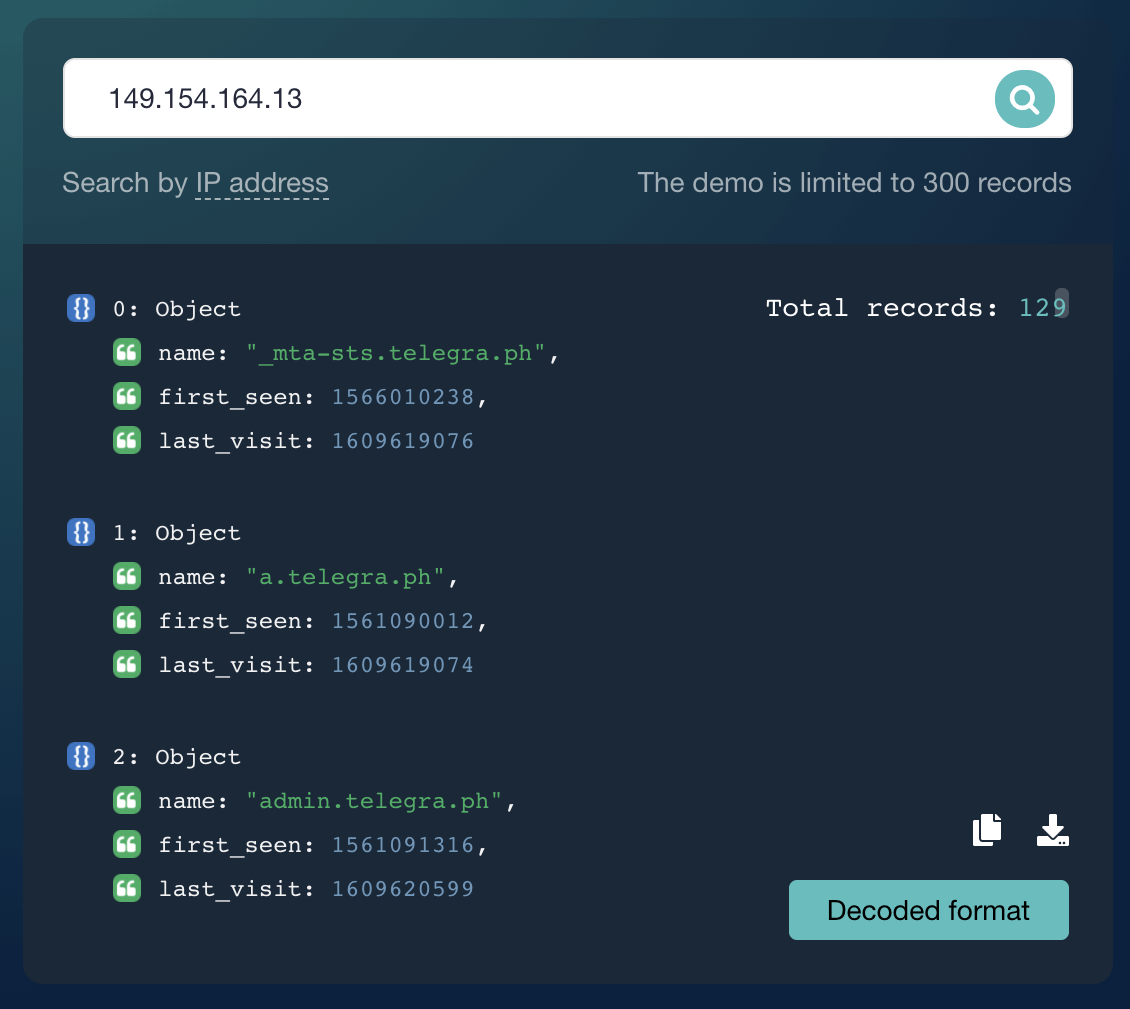Screen dimensions: 1130x1009
Task: Click quote icon beside last_visit 1609619076
Action: point(127,440)
